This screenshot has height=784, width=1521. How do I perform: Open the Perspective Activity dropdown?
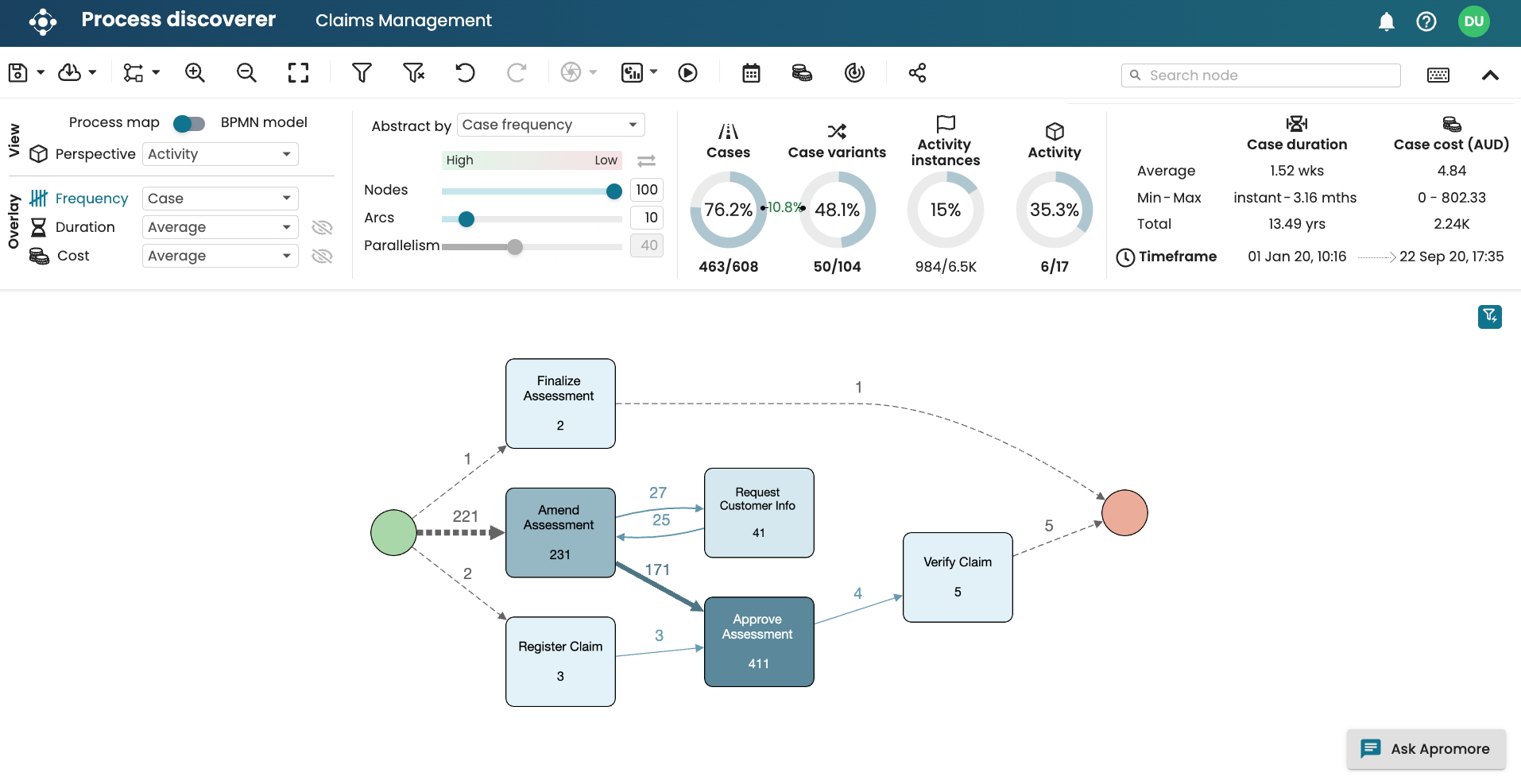tap(220, 154)
